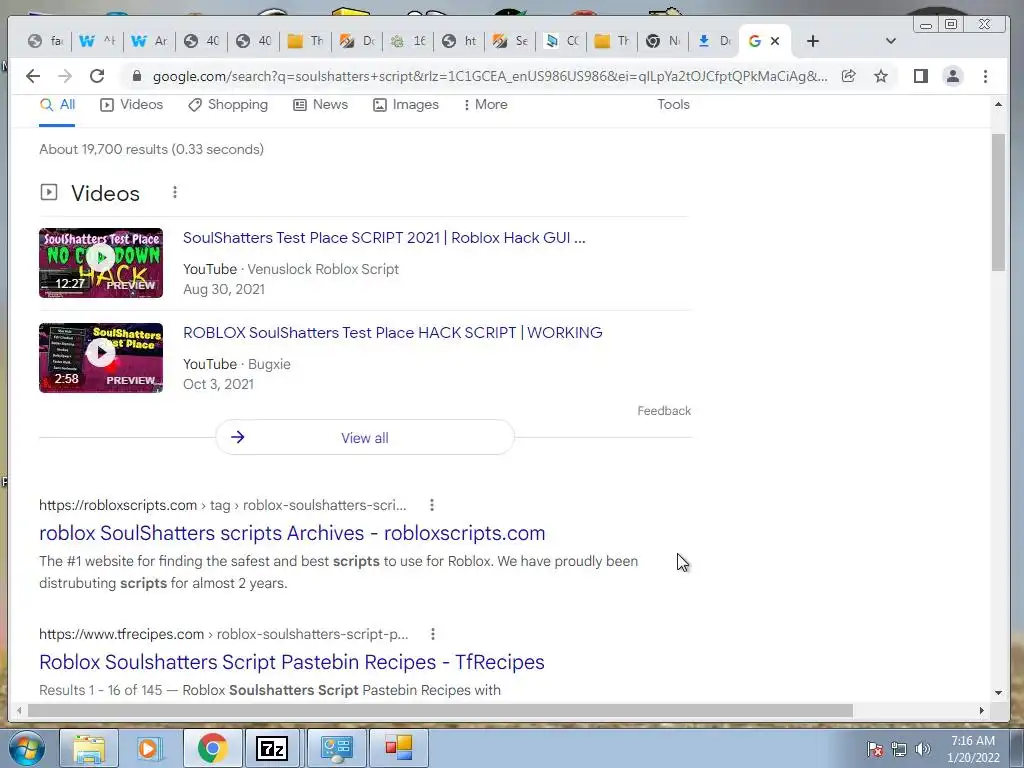Image resolution: width=1024 pixels, height=768 pixels.
Task: Open the Windows Start menu
Action: pos(27,748)
